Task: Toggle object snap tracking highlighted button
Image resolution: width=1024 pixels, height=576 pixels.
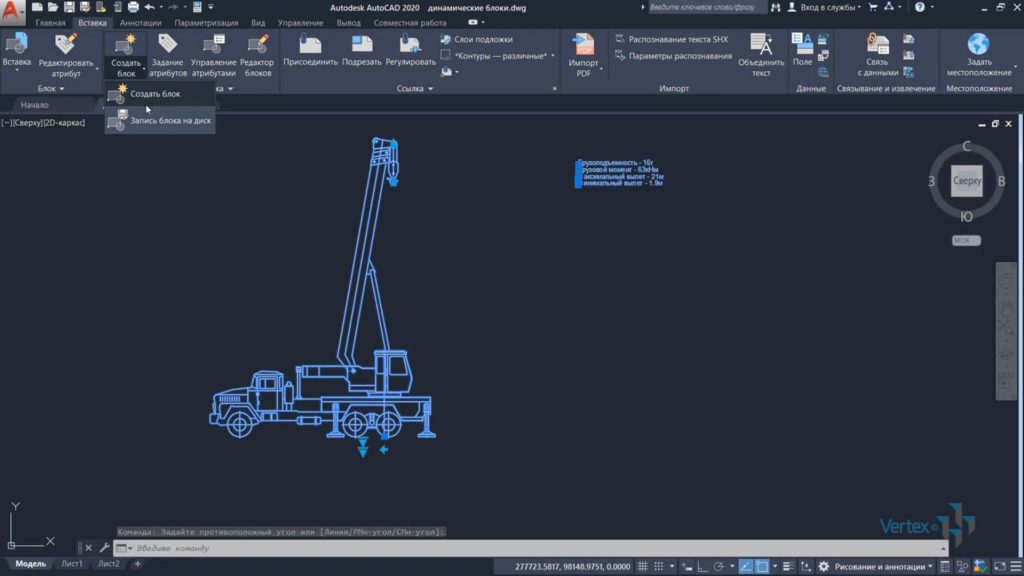Action: click(x=745, y=566)
